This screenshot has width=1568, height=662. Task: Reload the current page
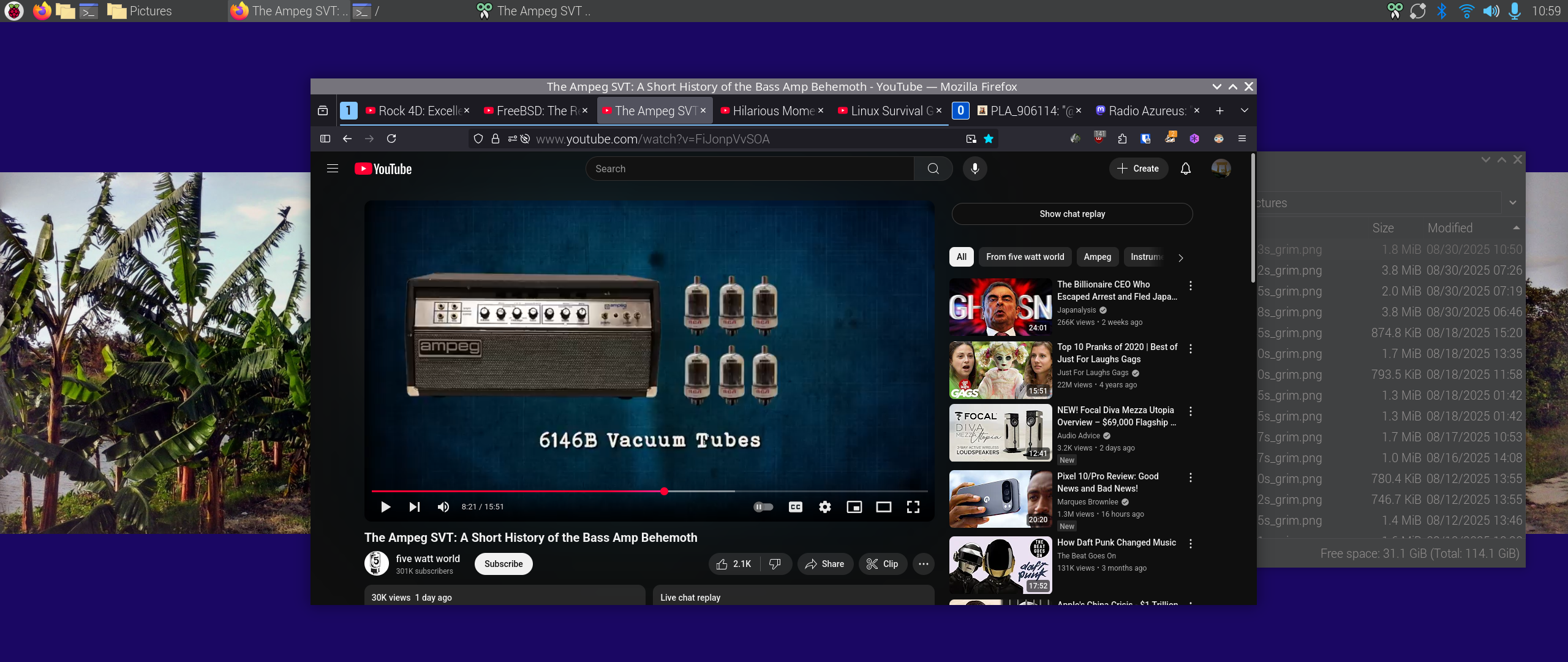coord(391,139)
